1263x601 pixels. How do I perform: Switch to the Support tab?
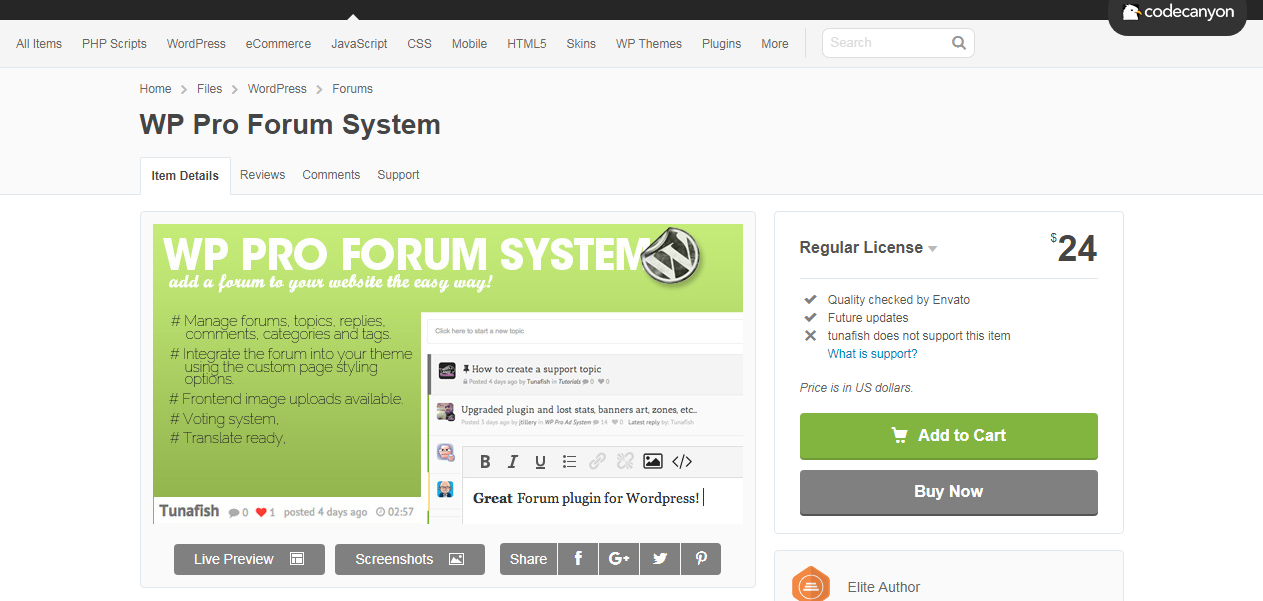point(398,175)
